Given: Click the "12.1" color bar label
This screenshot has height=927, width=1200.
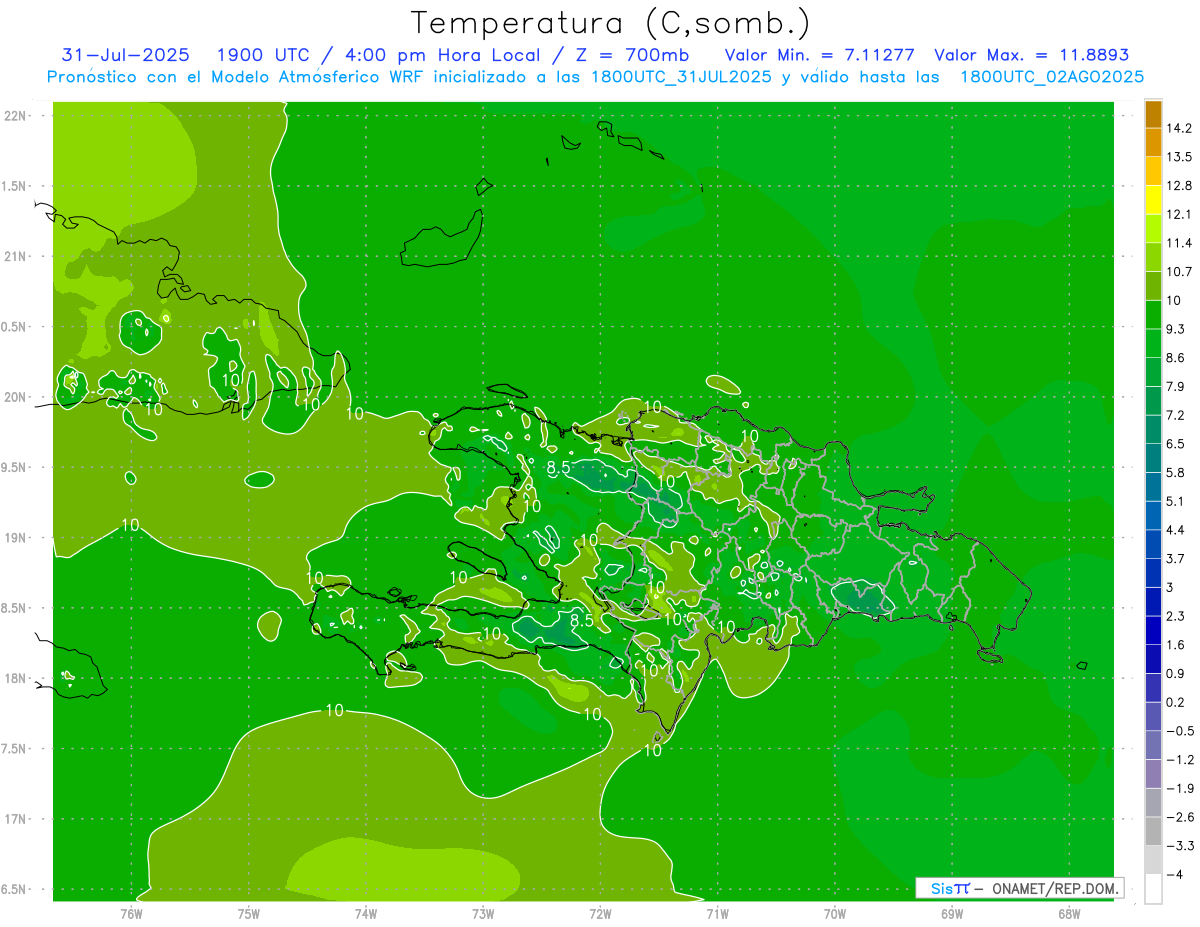Looking at the screenshot, I should tap(1180, 214).
